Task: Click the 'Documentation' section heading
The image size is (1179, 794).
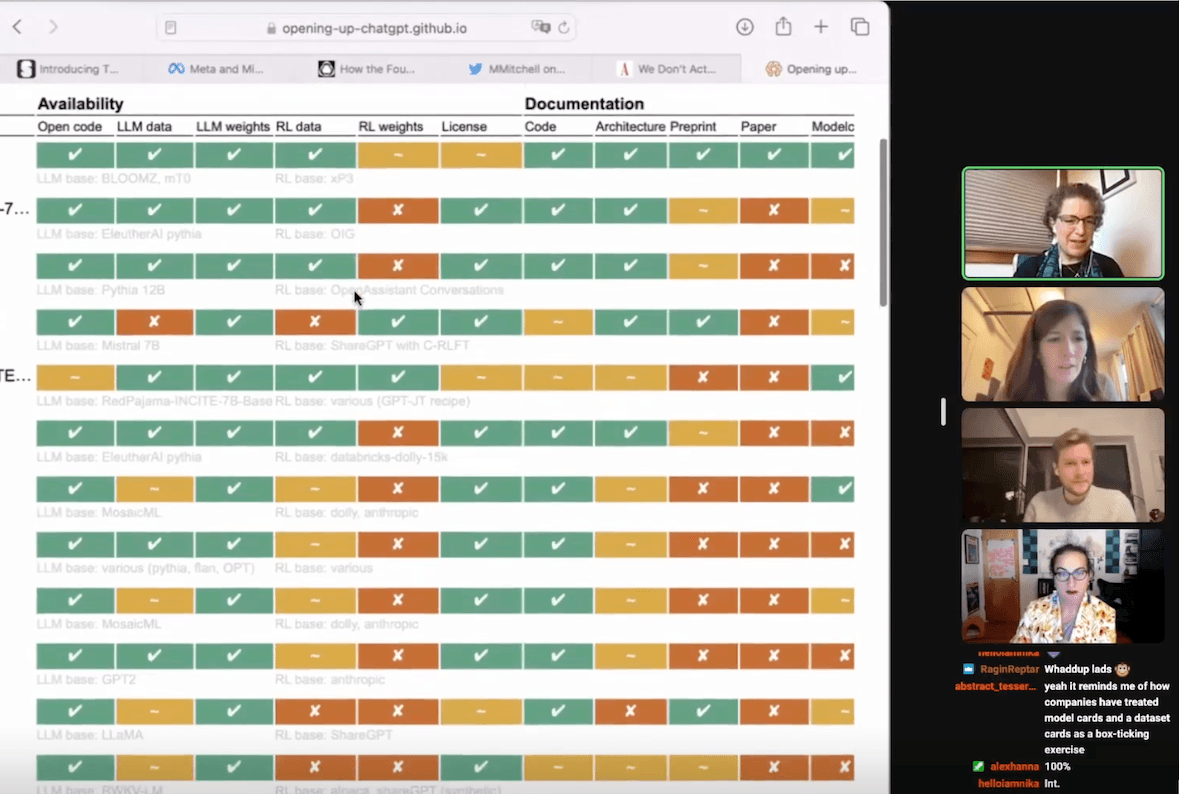Action: click(x=584, y=104)
